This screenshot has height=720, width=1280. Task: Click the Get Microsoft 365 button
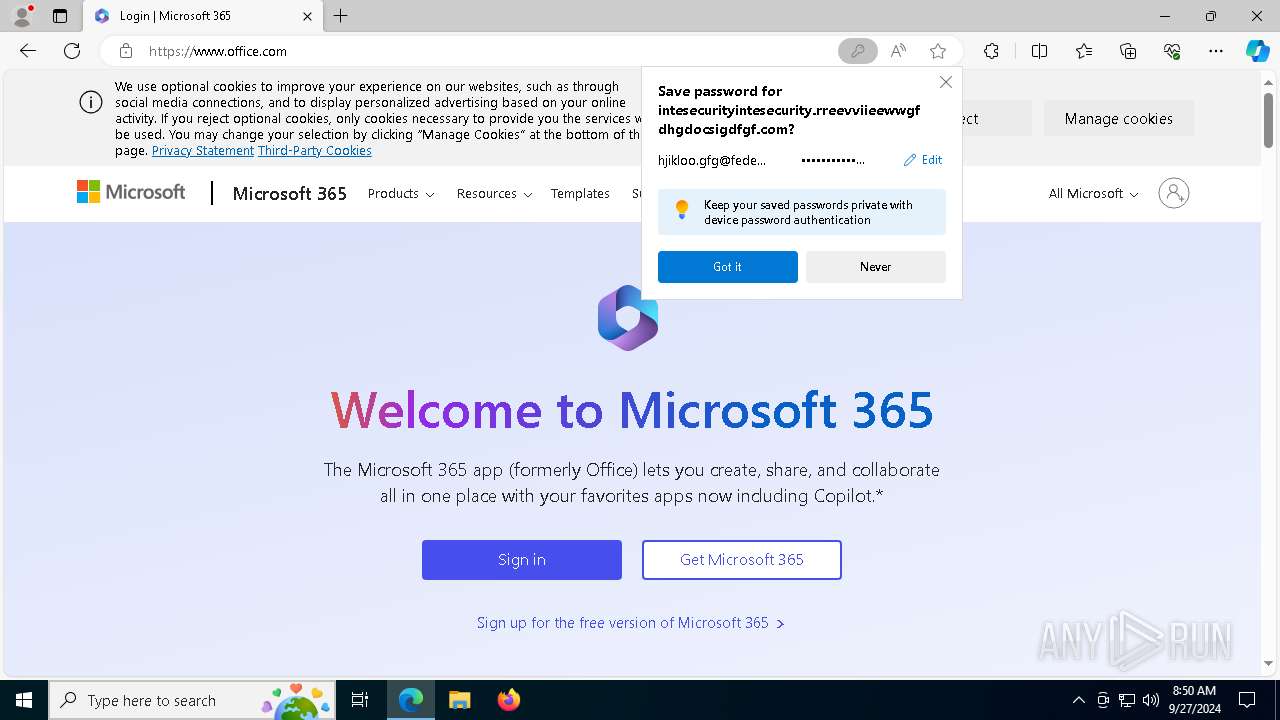742,560
